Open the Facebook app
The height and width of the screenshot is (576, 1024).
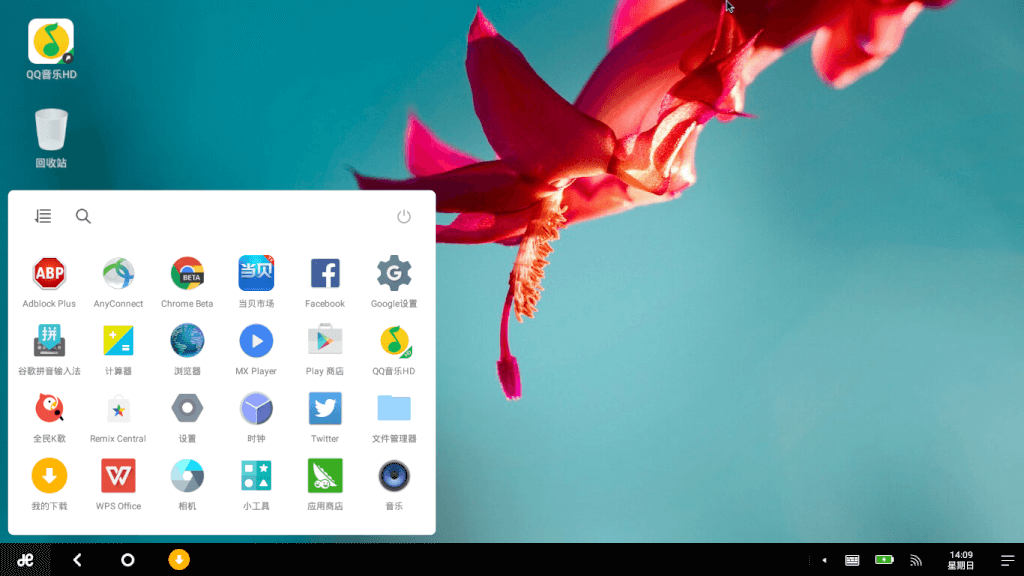click(324, 272)
